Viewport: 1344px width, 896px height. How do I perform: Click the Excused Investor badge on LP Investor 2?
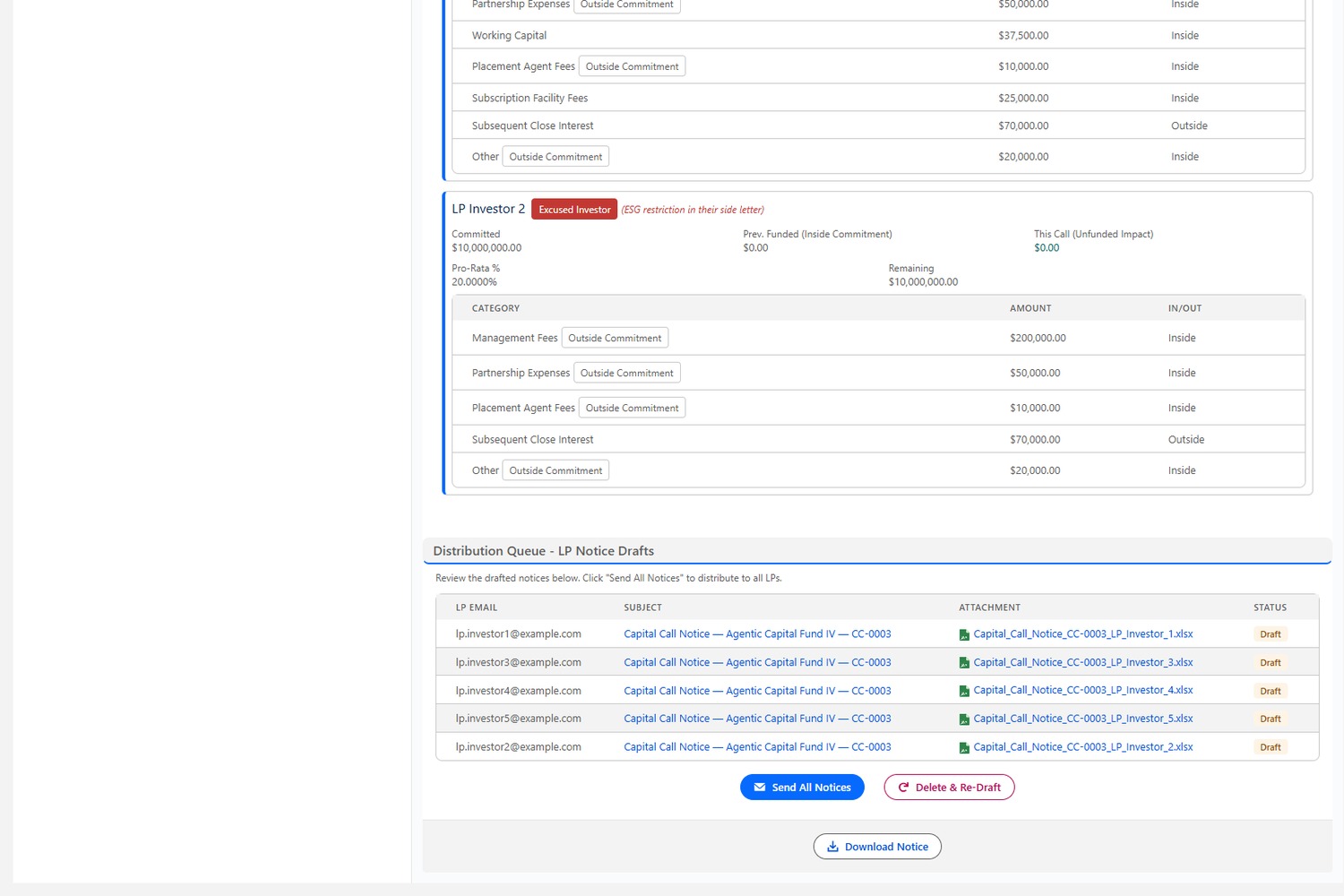[574, 210]
